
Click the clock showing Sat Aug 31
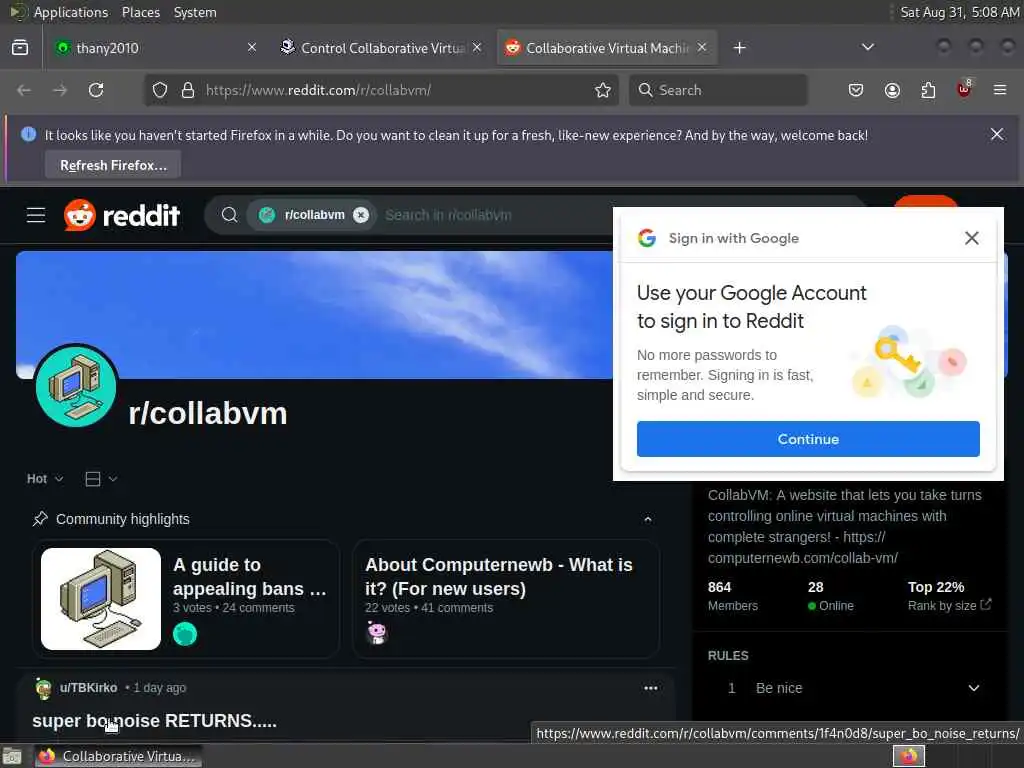pyautogui.click(x=959, y=12)
